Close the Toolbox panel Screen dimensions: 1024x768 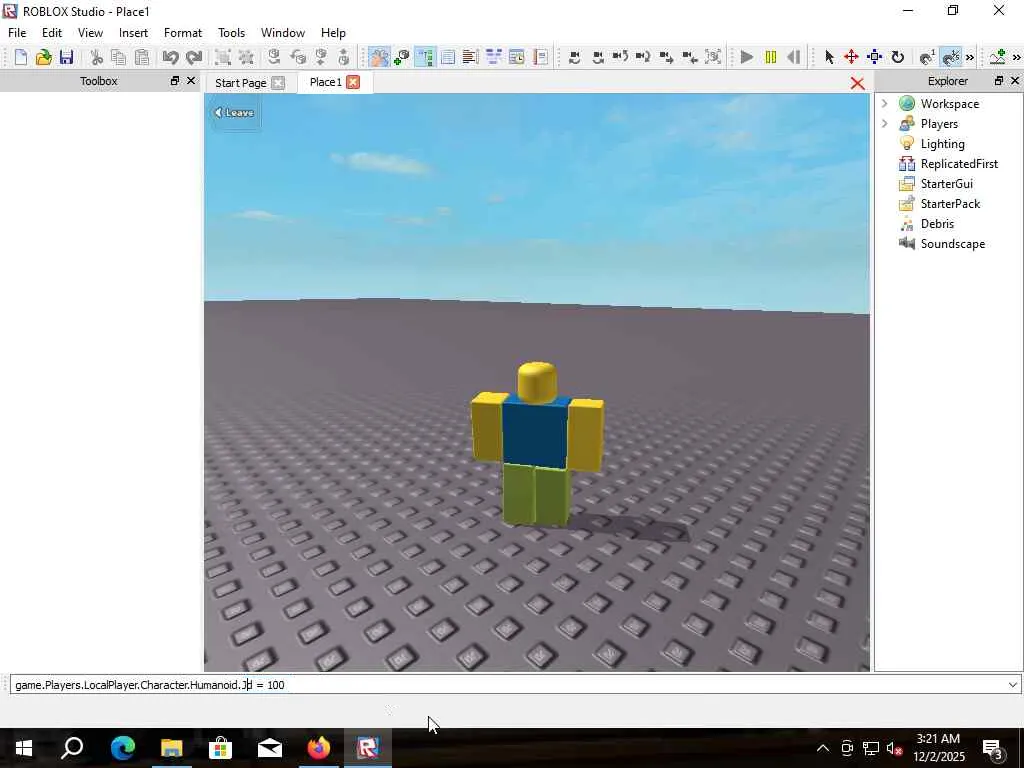pos(191,81)
